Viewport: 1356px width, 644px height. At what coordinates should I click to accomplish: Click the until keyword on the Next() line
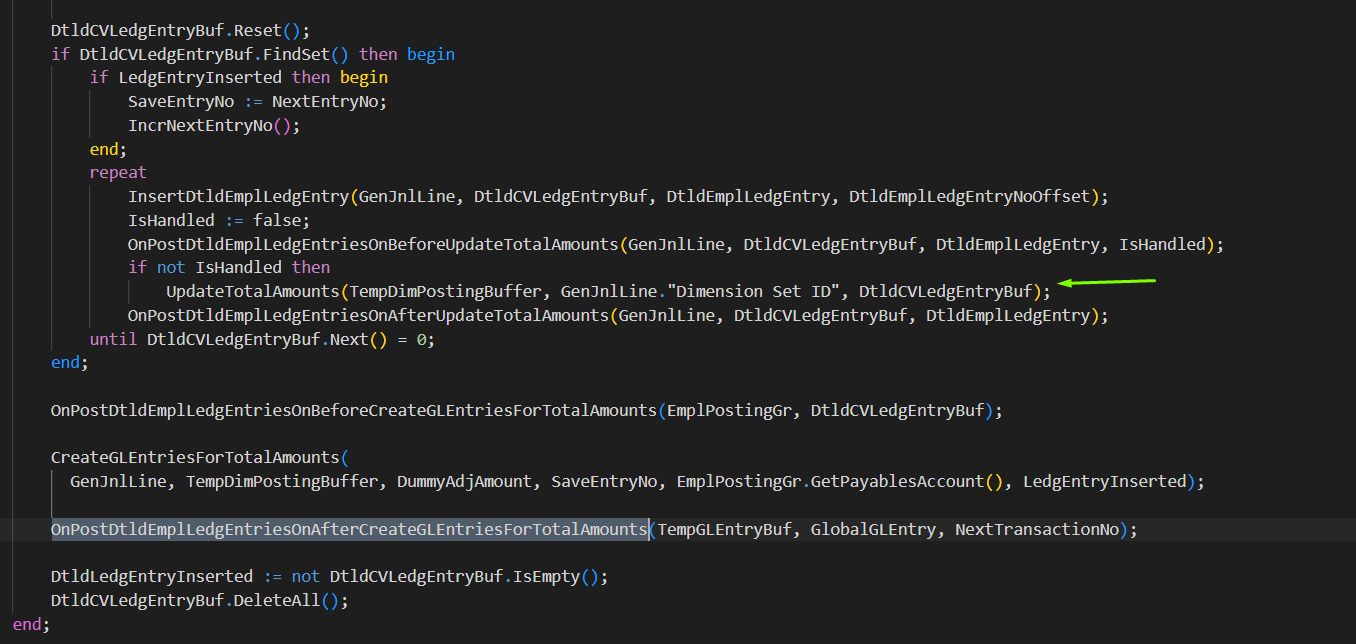[112, 339]
